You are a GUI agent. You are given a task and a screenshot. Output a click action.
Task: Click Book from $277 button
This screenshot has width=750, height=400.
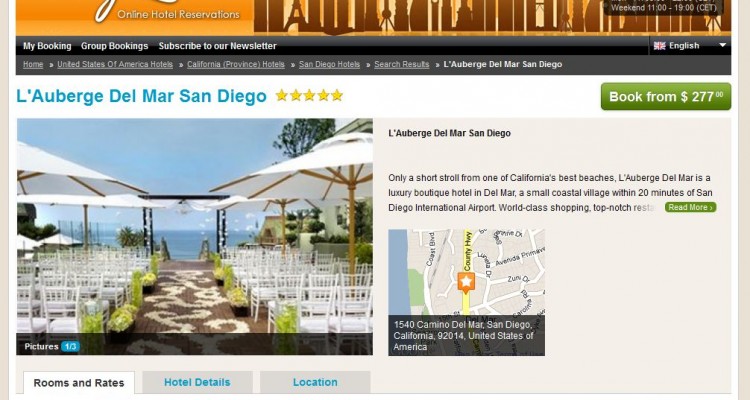[666, 97]
